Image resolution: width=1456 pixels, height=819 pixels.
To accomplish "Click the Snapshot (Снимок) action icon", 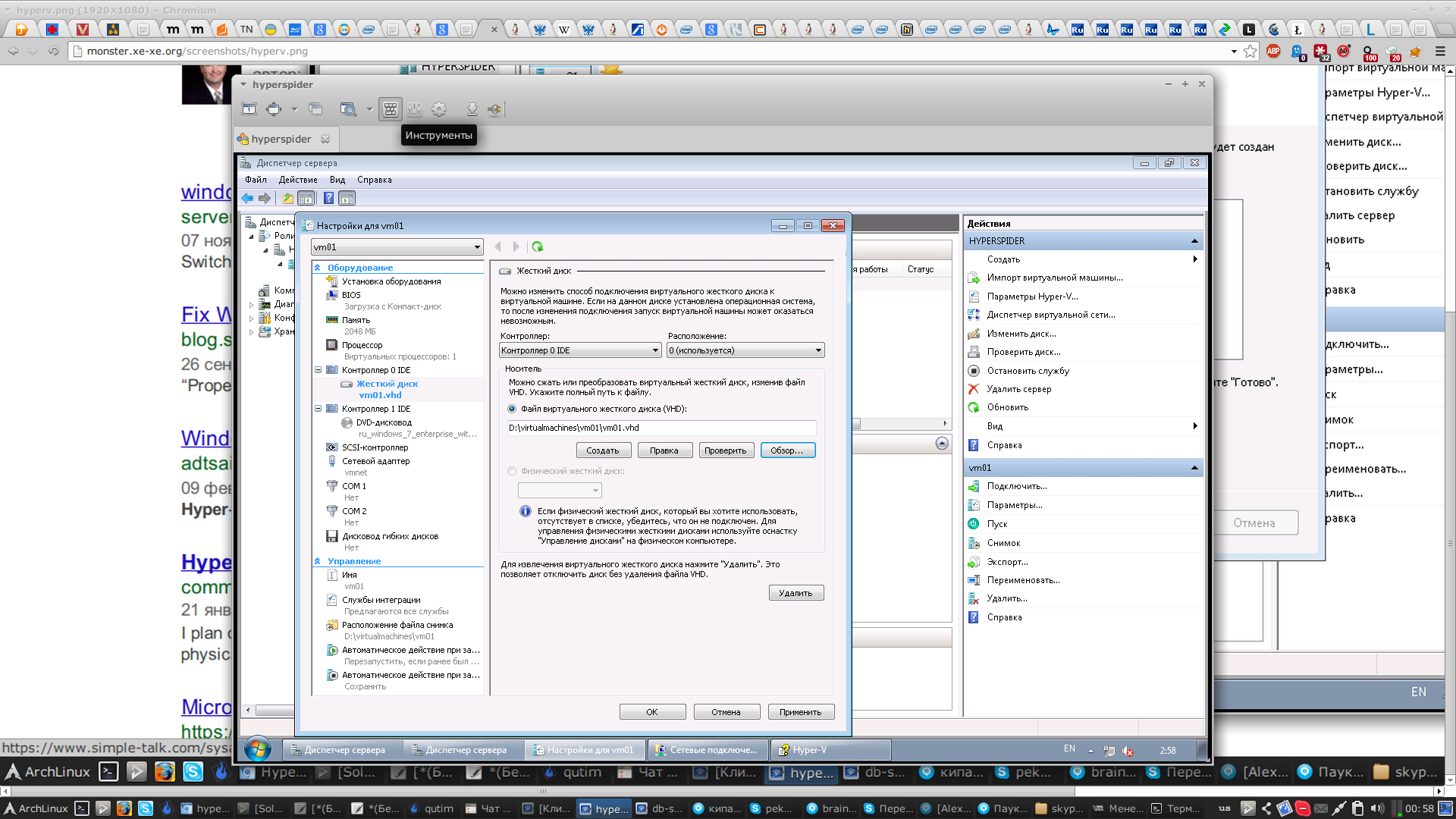I will click(974, 543).
